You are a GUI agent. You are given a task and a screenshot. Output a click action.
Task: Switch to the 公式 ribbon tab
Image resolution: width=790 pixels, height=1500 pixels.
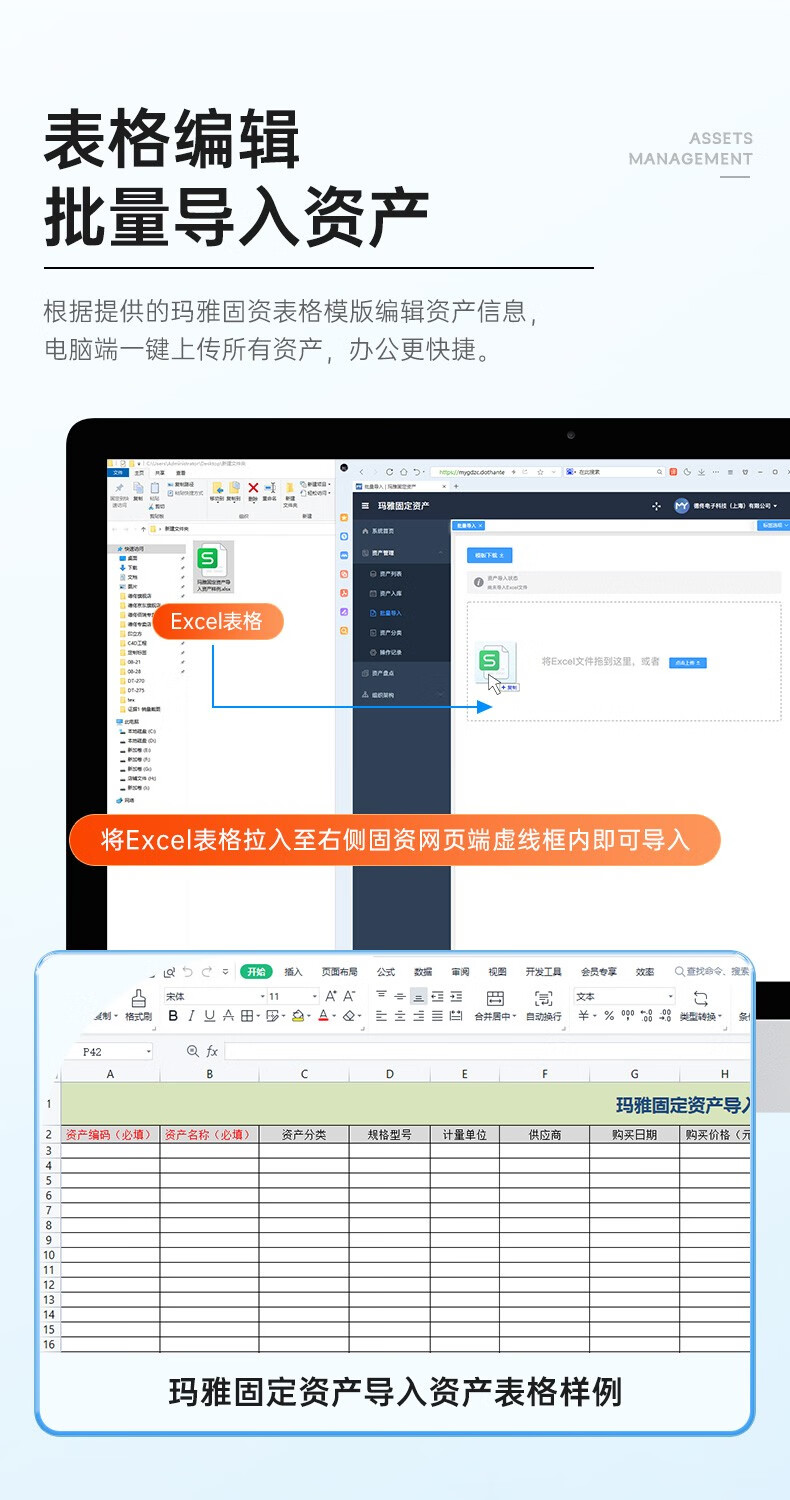386,971
